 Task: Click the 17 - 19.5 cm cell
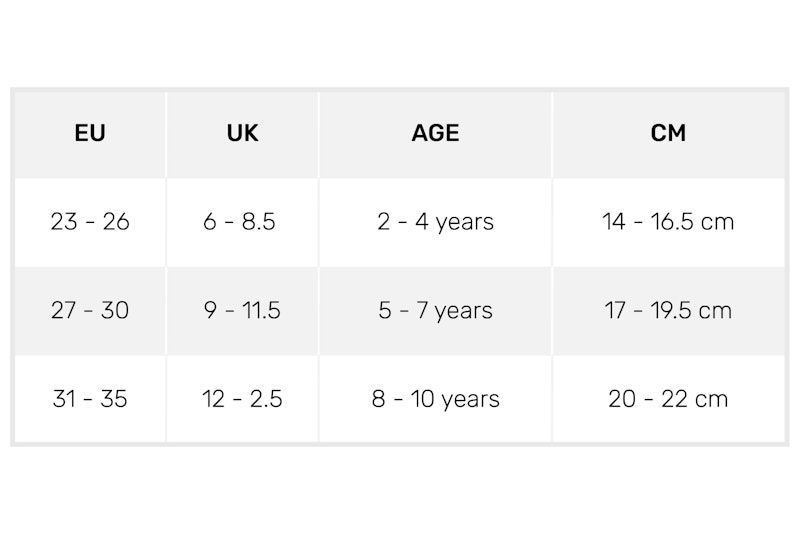(x=668, y=311)
